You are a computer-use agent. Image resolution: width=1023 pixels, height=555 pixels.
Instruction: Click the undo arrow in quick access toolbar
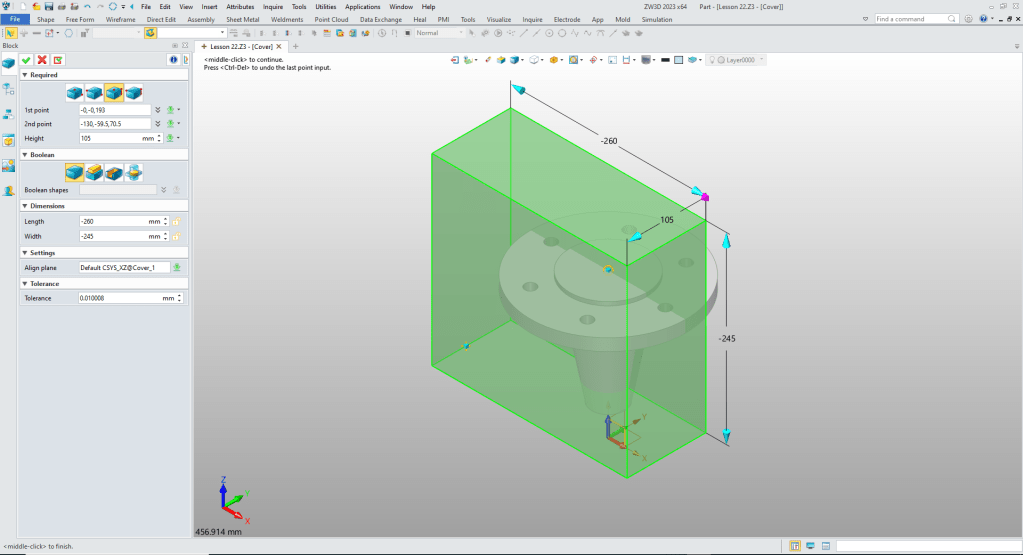(87, 7)
